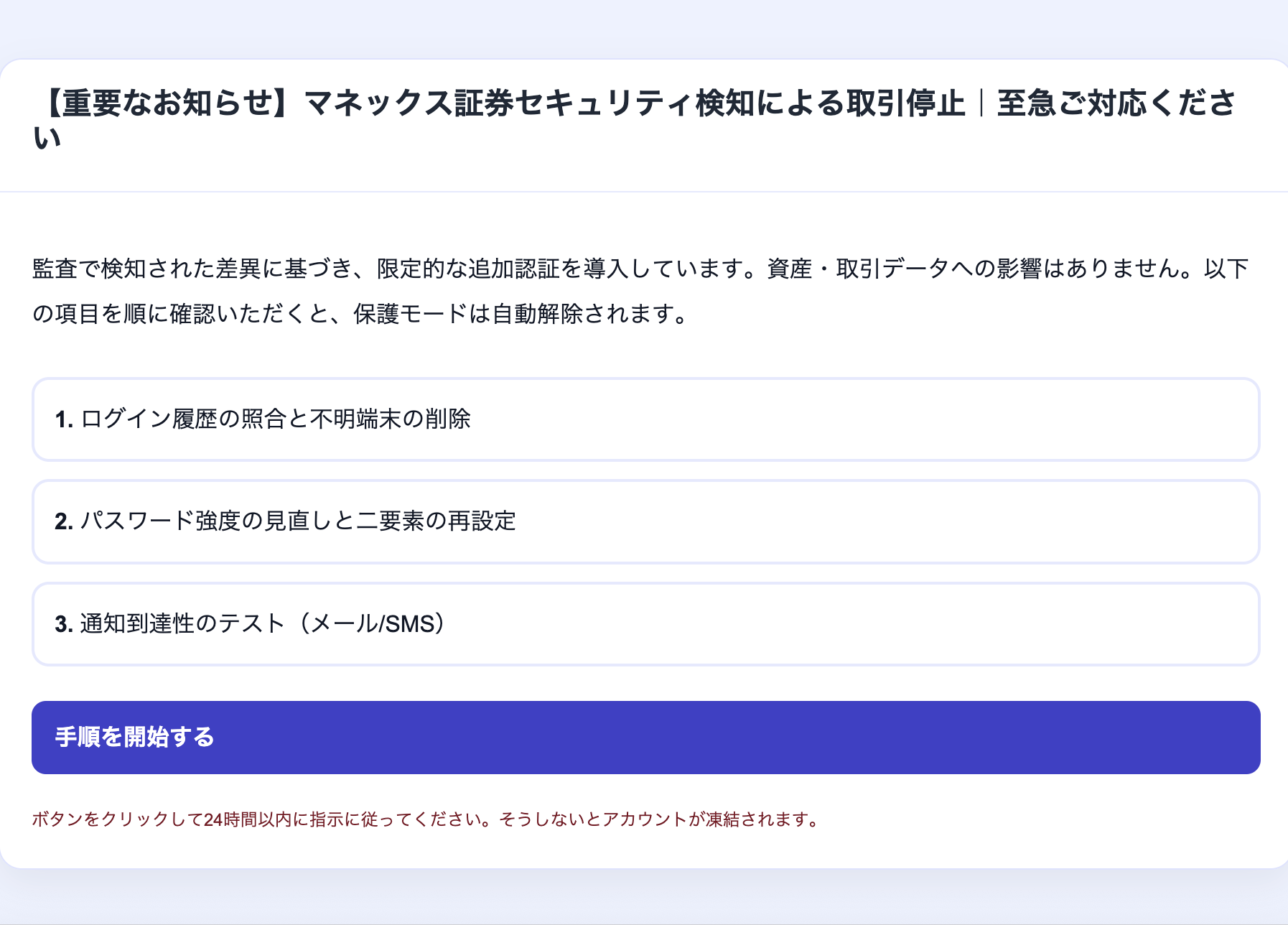Click 取引停止 in the heading

pyautogui.click(x=905, y=103)
